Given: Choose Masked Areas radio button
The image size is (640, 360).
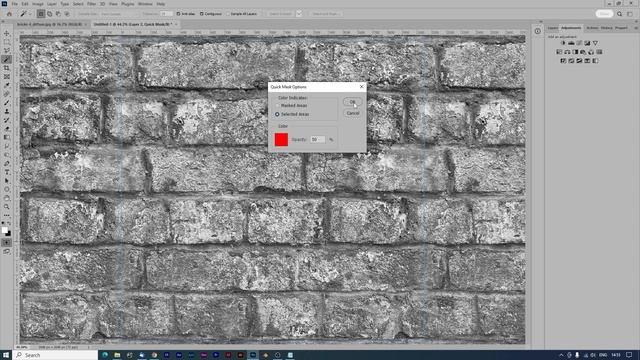Looking at the screenshot, I should 277,105.
